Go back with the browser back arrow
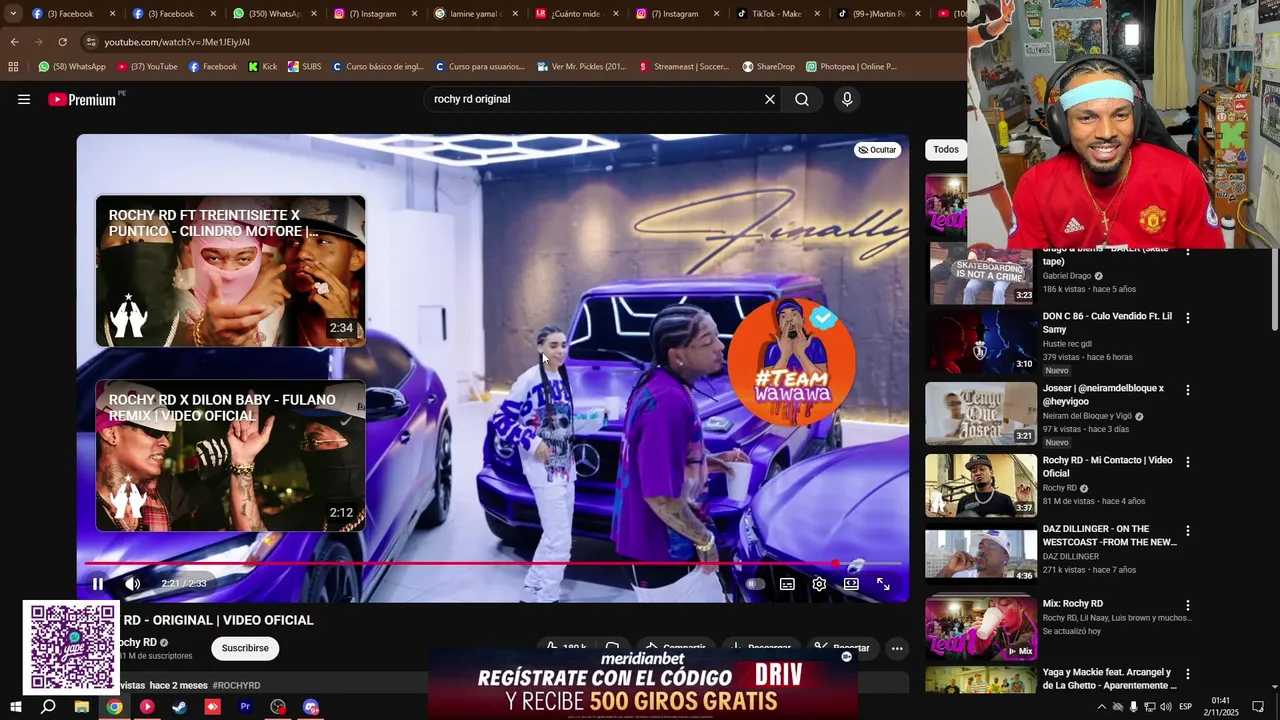Image resolution: width=1280 pixels, height=720 pixels. [x=14, y=42]
